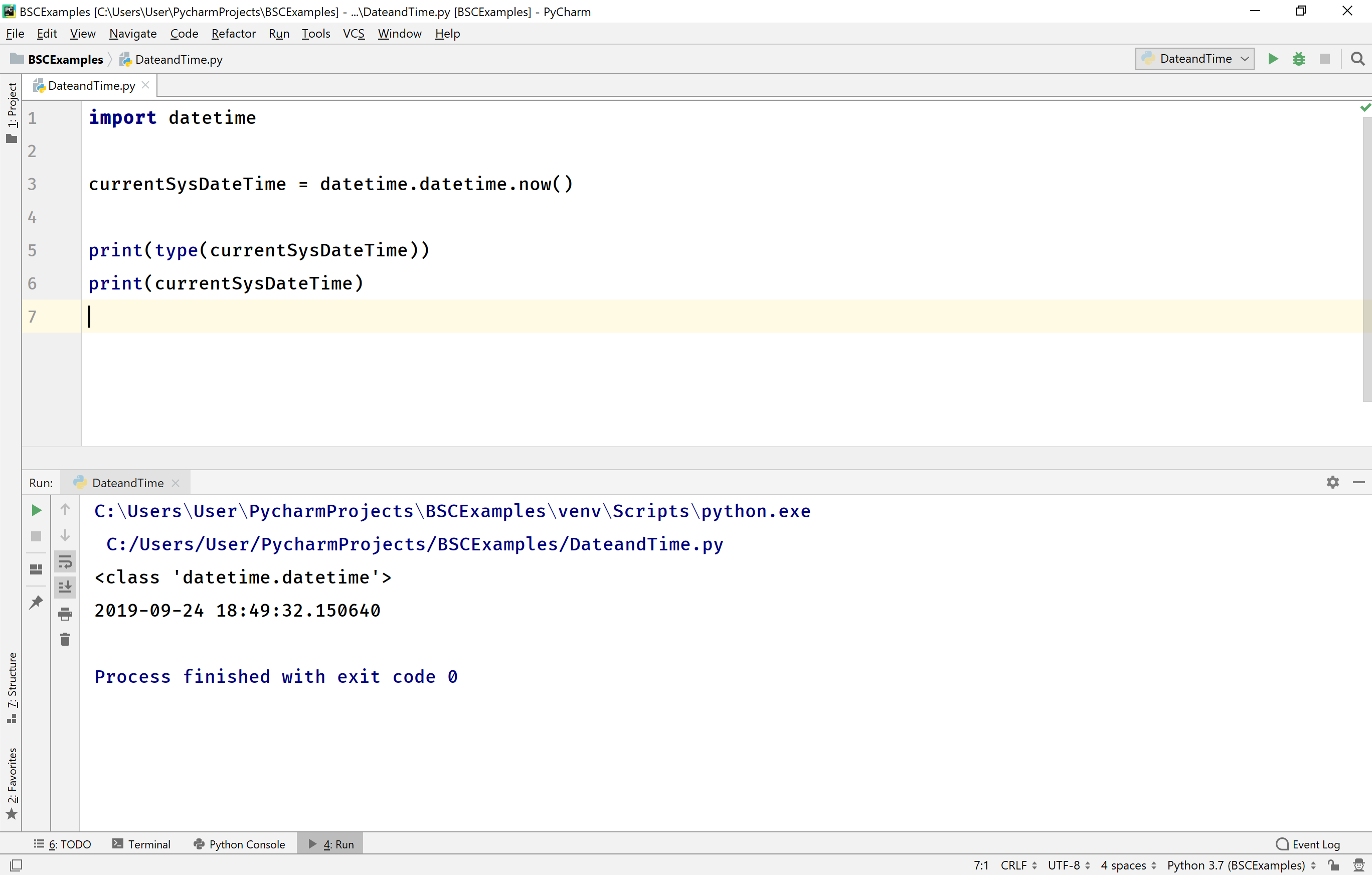Toggle soft-wrap in the run console
The width and height of the screenshot is (1372, 875).
(x=65, y=562)
